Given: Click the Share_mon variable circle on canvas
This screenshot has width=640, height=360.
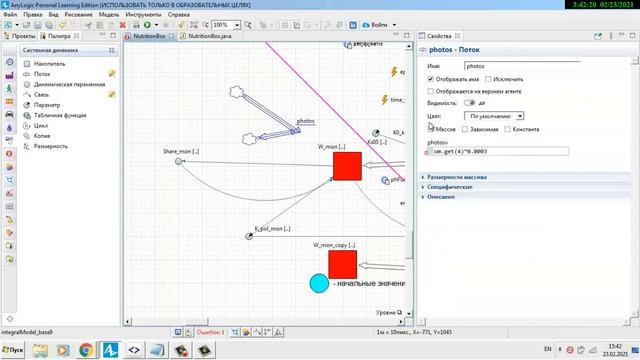Looking at the screenshot, I should (178, 162).
